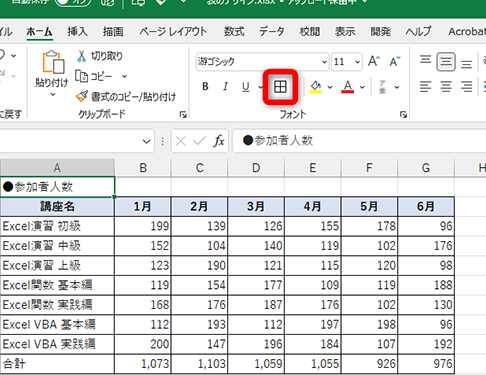Image resolution: width=486 pixels, height=375 pixels.
Task: Open the Font group dialog launcher
Action: pos(403,115)
